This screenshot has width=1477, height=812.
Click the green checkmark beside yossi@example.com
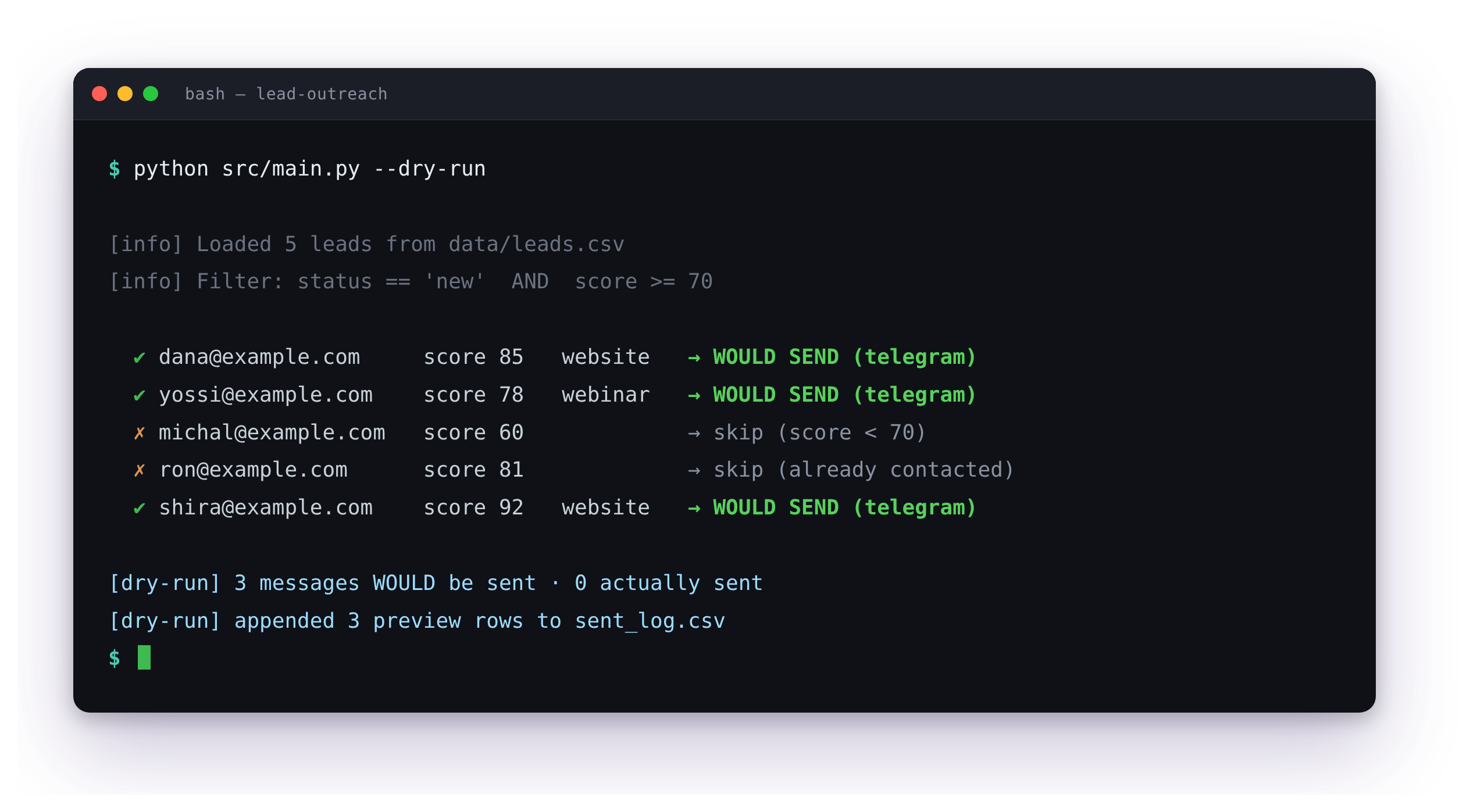[x=140, y=395]
